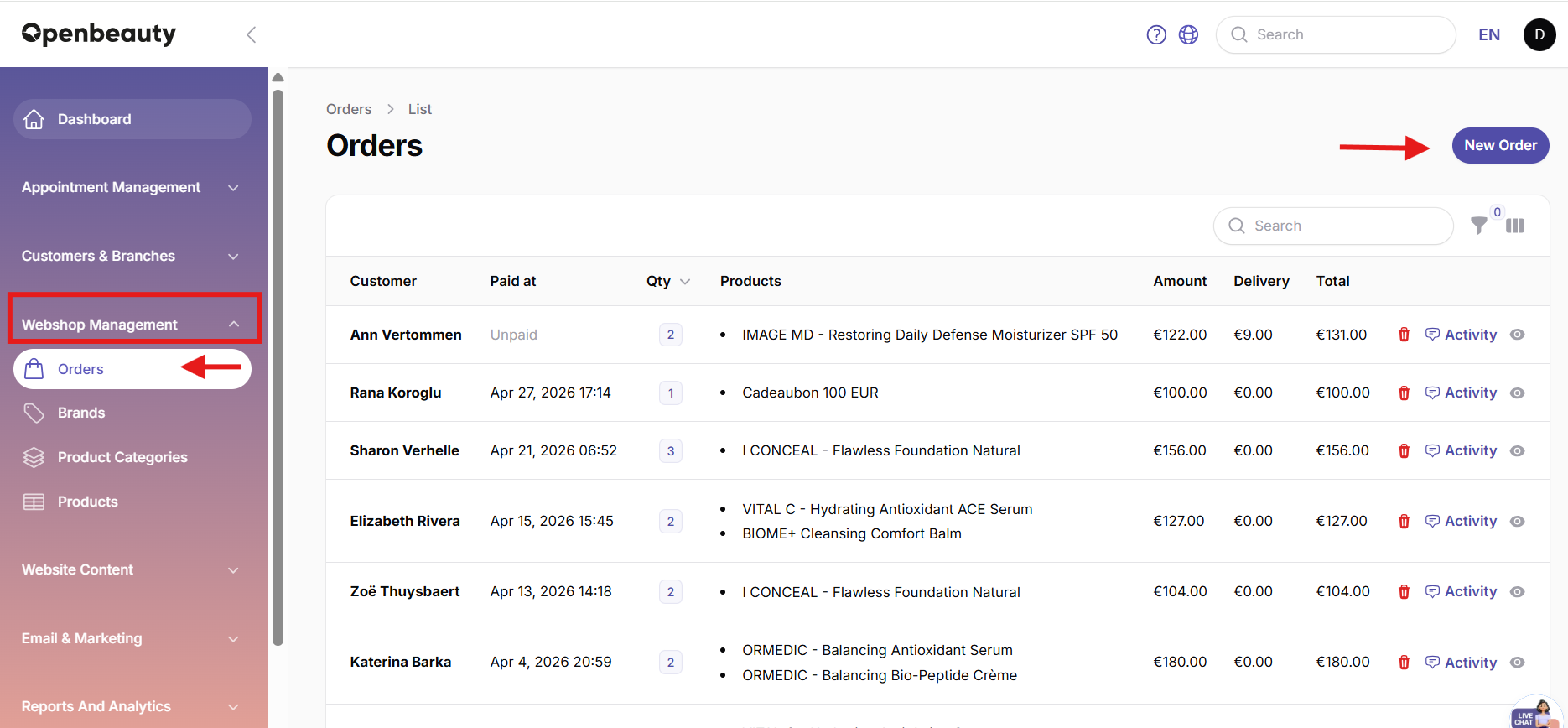Click the Openbeauty logo
Viewport: 1568px width, 728px height.
tap(99, 34)
